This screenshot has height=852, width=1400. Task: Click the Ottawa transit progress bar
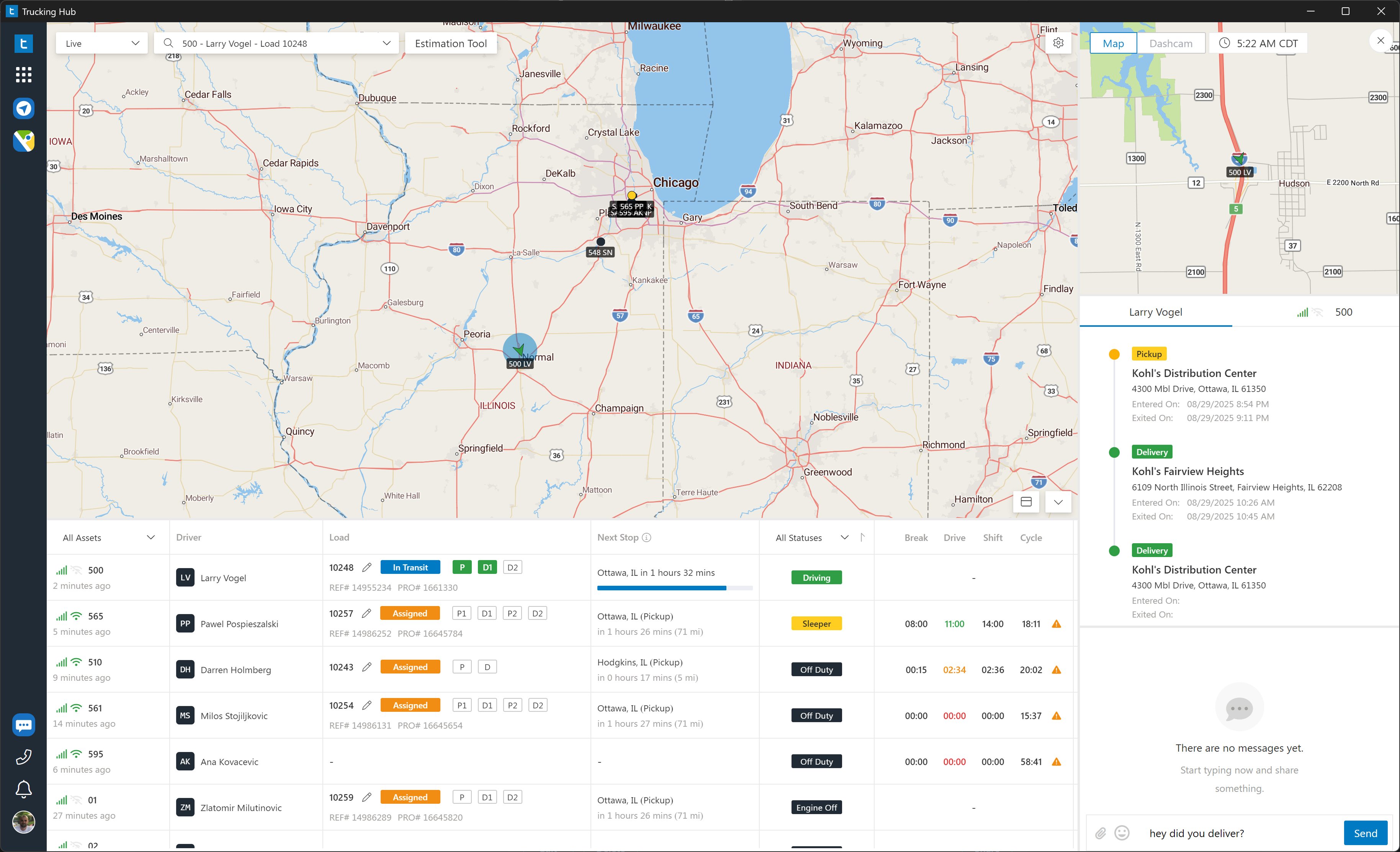[674, 588]
